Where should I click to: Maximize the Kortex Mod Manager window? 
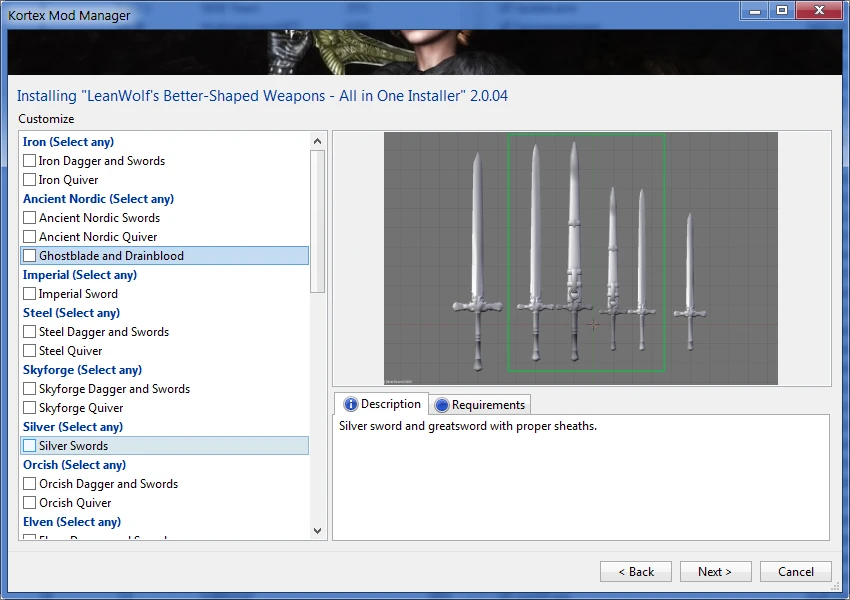coord(781,10)
